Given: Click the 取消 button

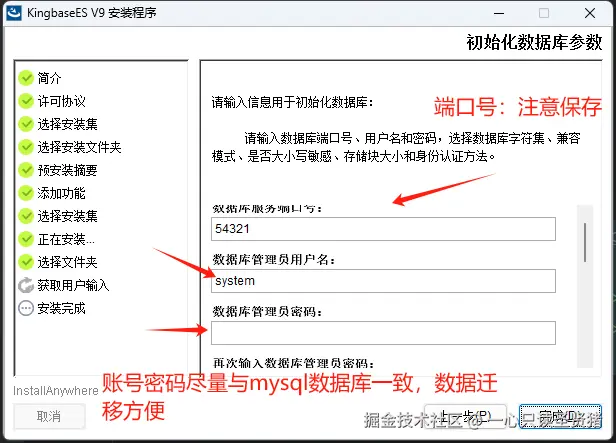Looking at the screenshot, I should pos(49,416).
